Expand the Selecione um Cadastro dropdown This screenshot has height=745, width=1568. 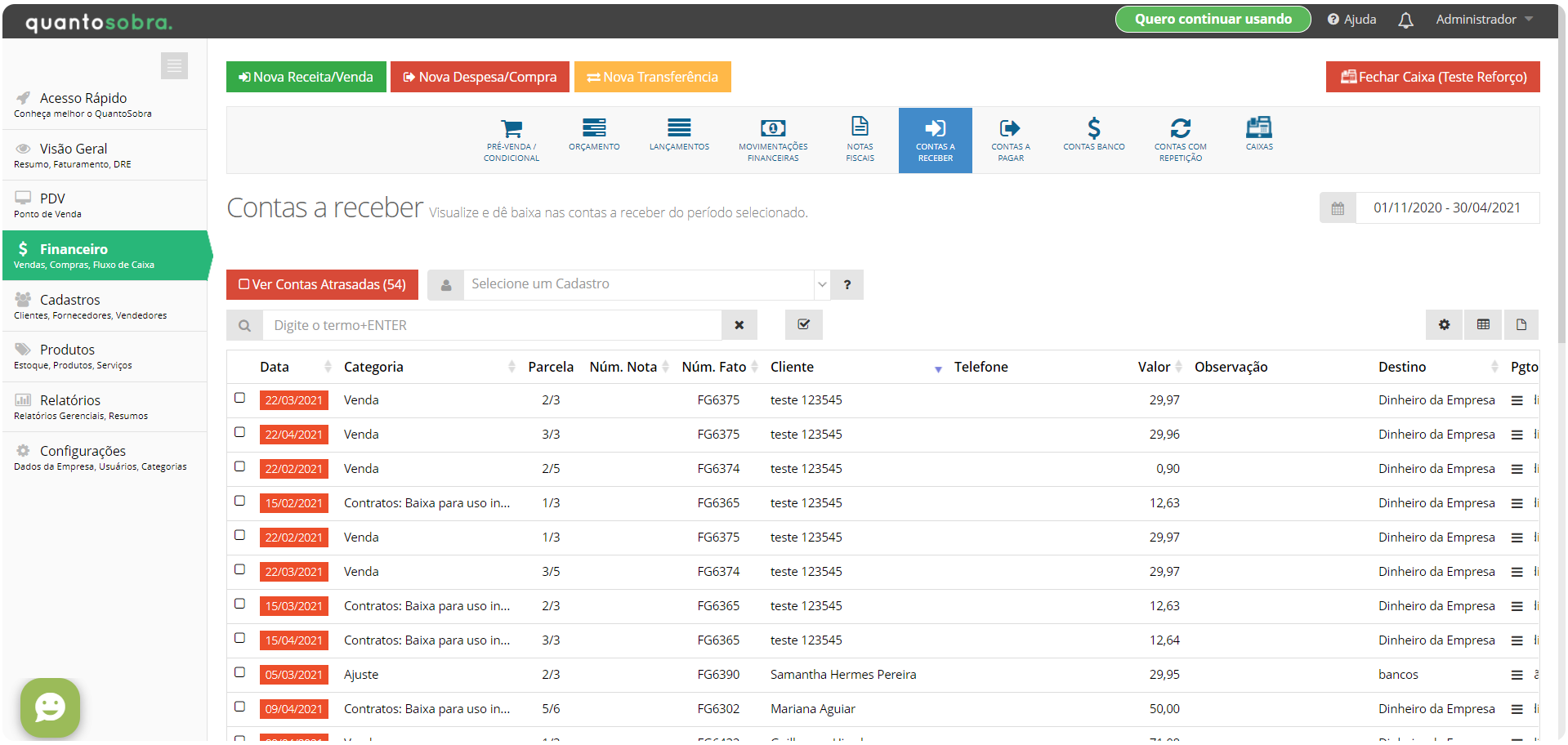(x=821, y=284)
